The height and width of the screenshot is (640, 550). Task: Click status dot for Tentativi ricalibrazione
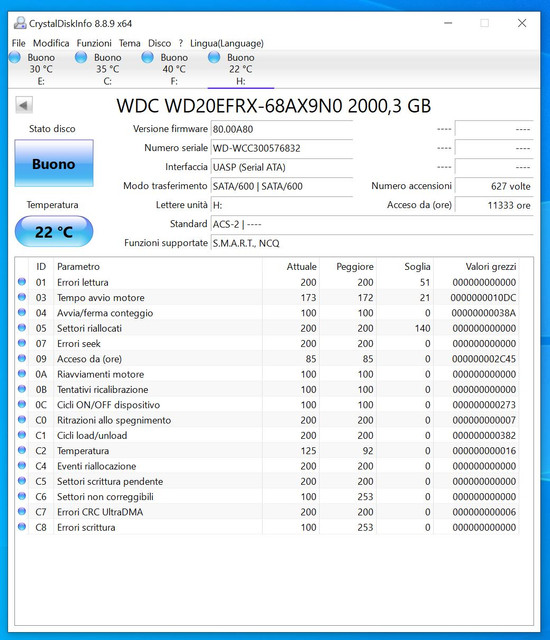[x=22, y=389]
